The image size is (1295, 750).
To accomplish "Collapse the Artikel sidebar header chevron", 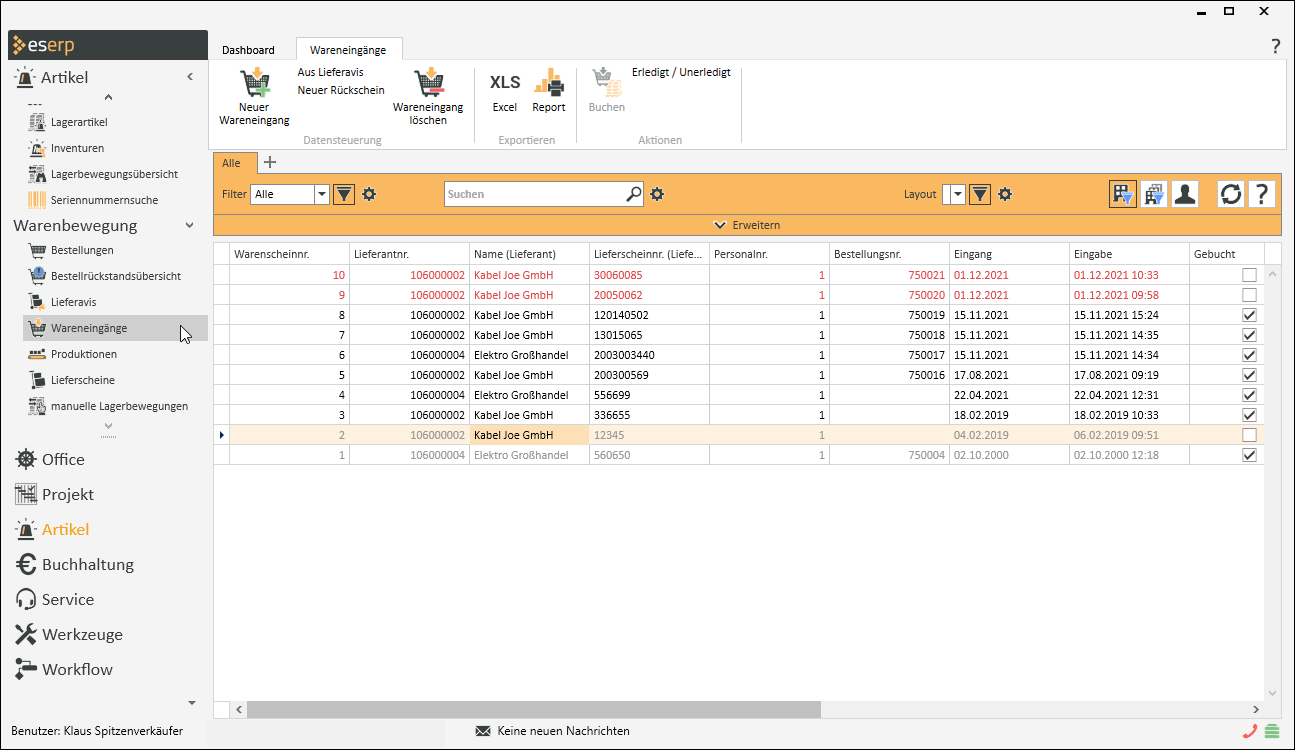I will (190, 77).
